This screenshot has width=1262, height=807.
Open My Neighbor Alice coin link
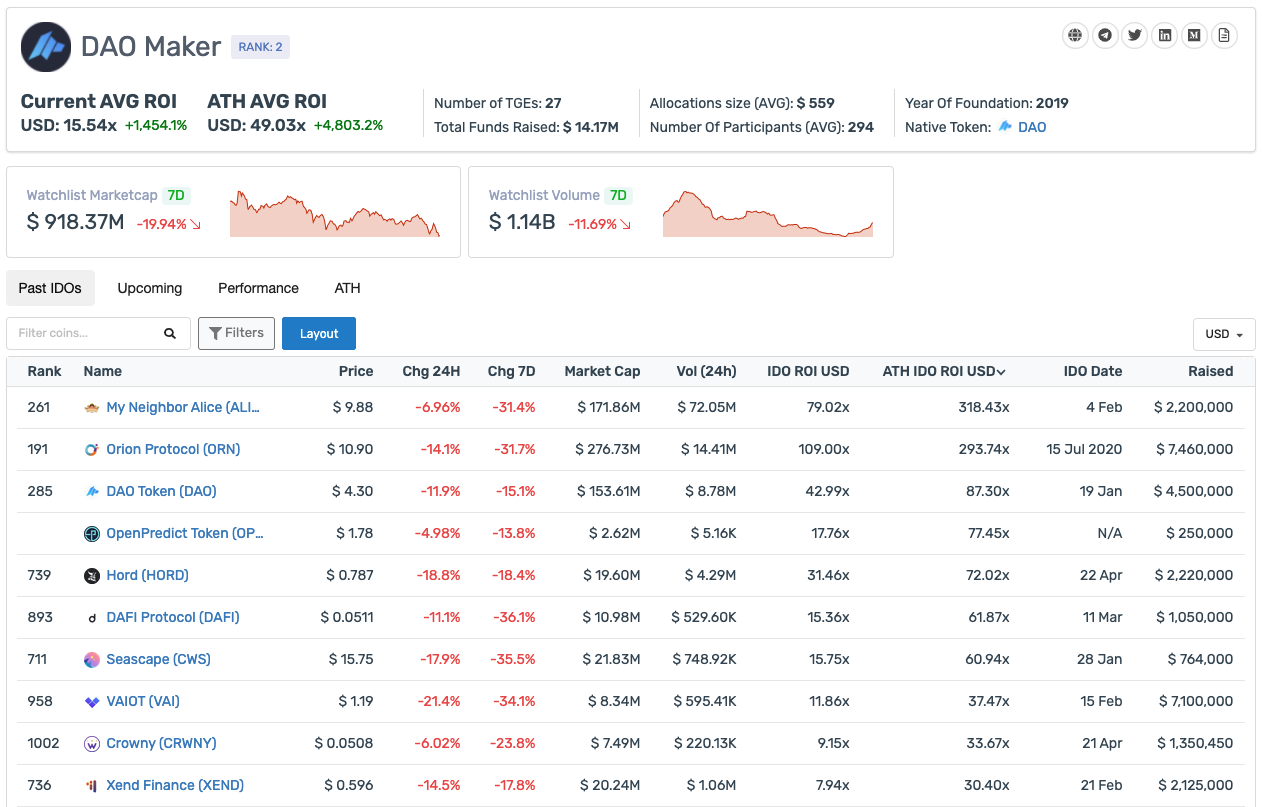[183, 408]
